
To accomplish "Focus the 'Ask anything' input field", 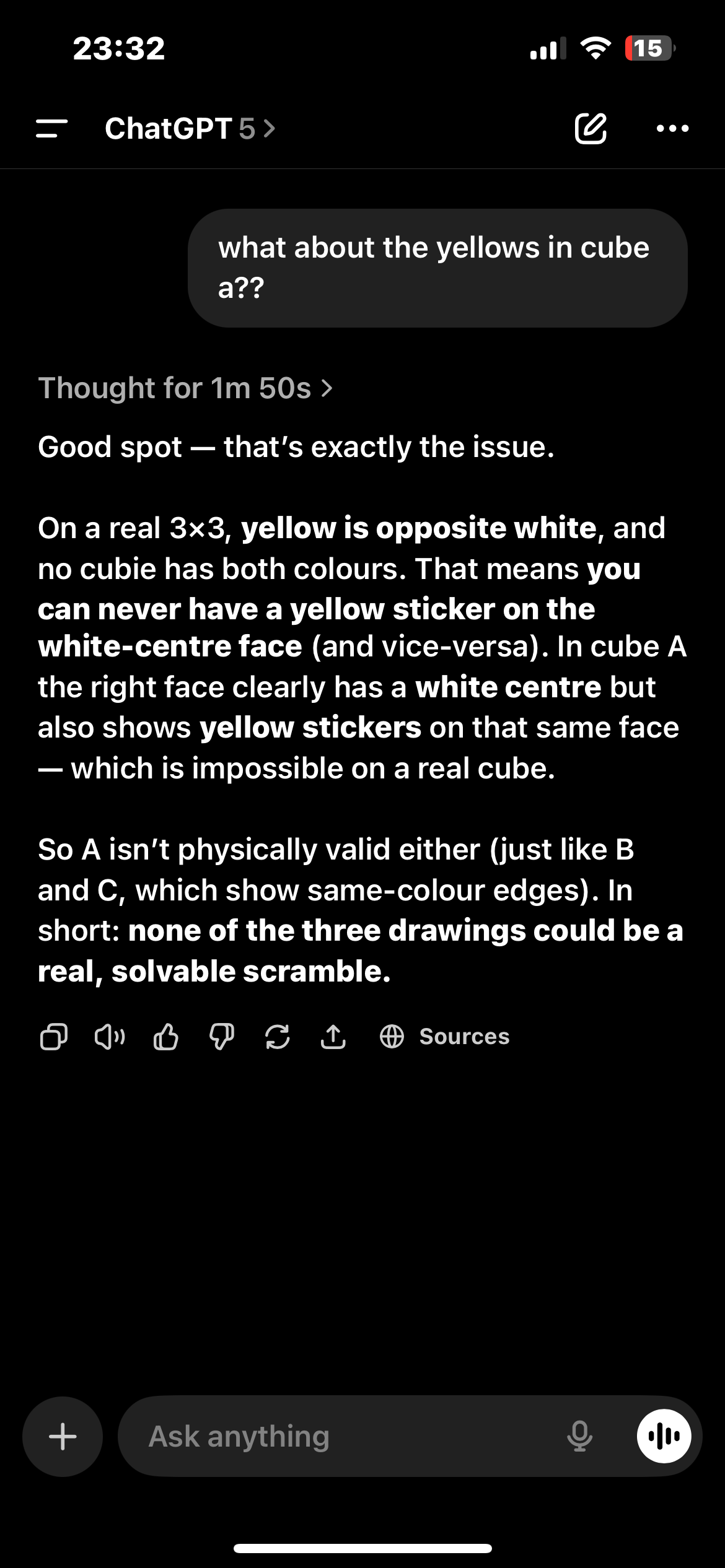I will [347, 1437].
